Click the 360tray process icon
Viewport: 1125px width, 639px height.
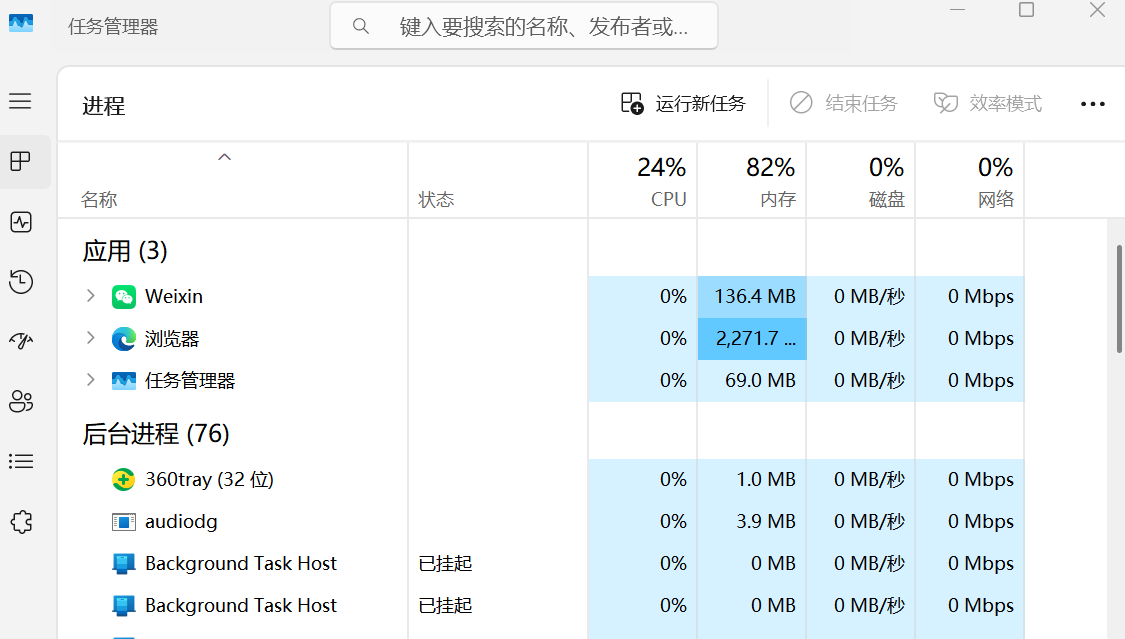click(123, 479)
